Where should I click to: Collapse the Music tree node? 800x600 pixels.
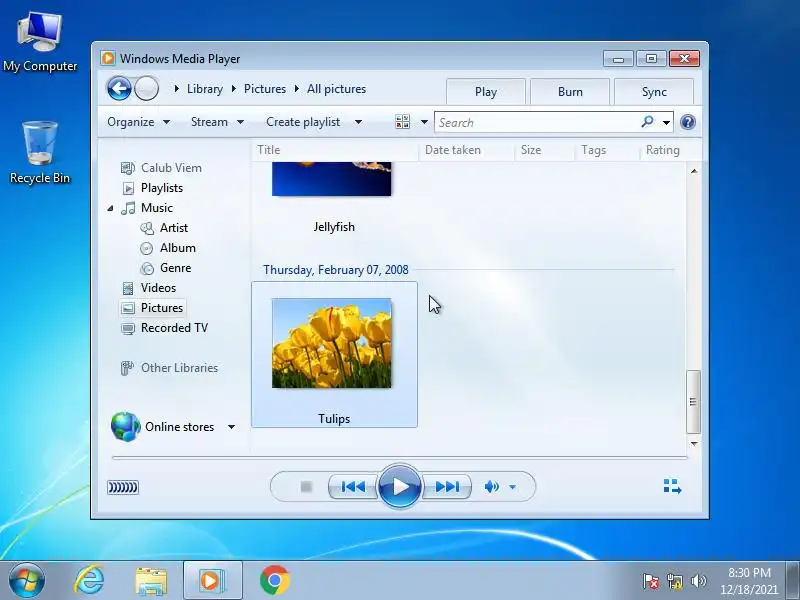110,208
